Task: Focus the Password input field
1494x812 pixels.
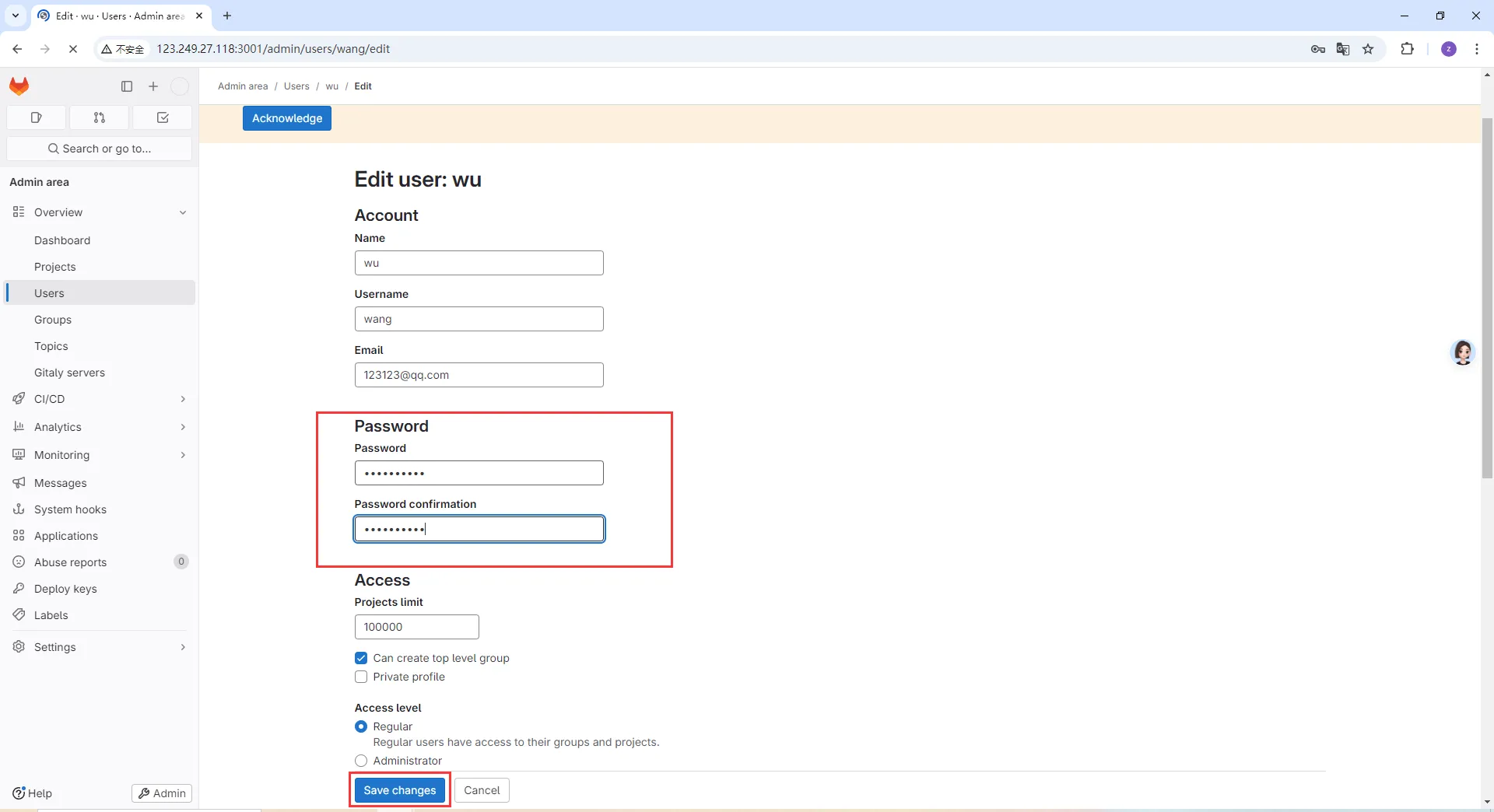Action: click(479, 473)
